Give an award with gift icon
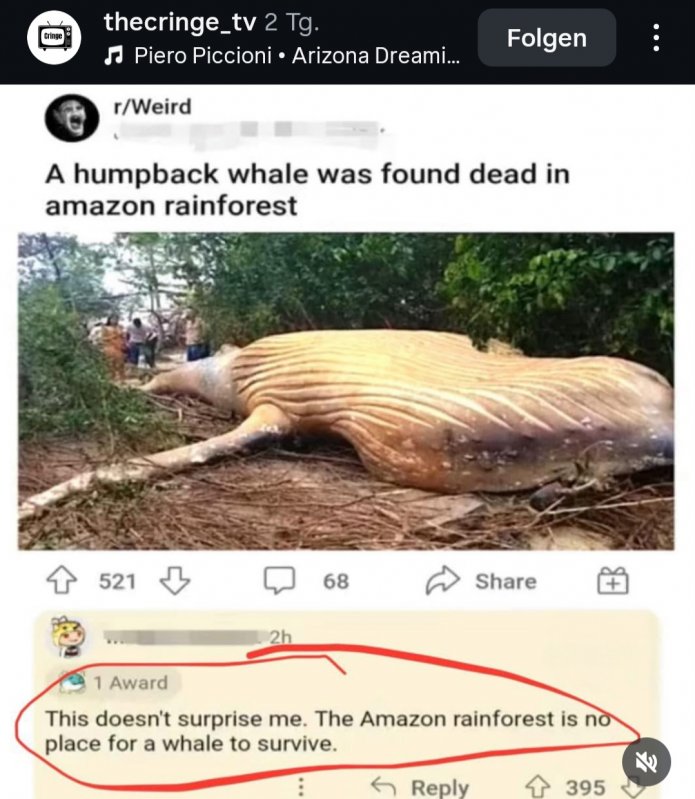Screen dimensions: 695x799 coord(613,580)
